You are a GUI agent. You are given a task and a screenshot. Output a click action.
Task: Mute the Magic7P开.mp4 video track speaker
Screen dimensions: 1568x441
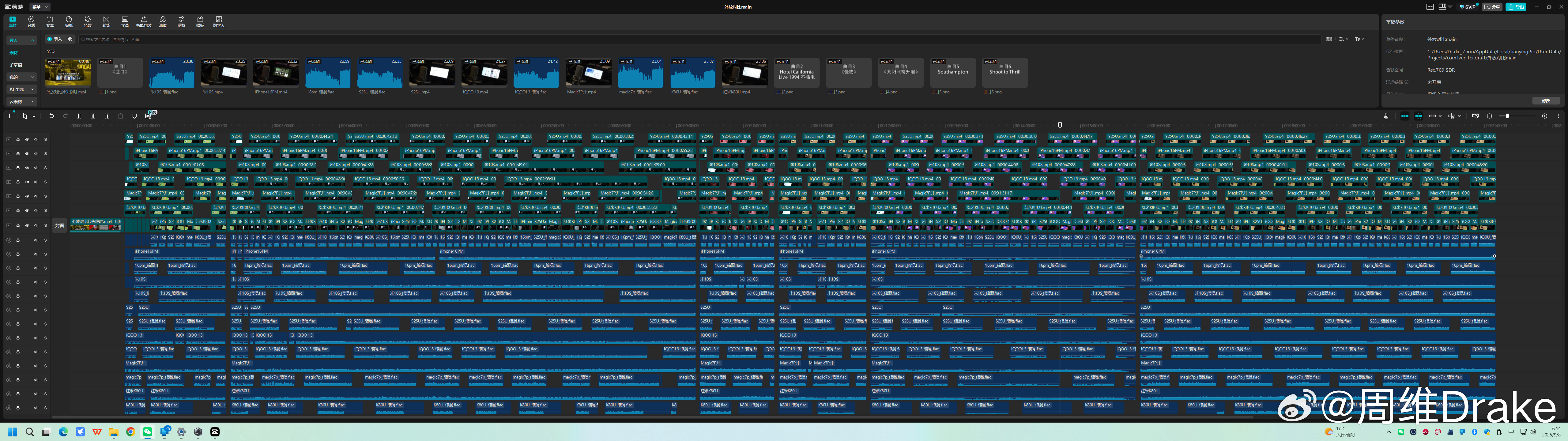36,196
